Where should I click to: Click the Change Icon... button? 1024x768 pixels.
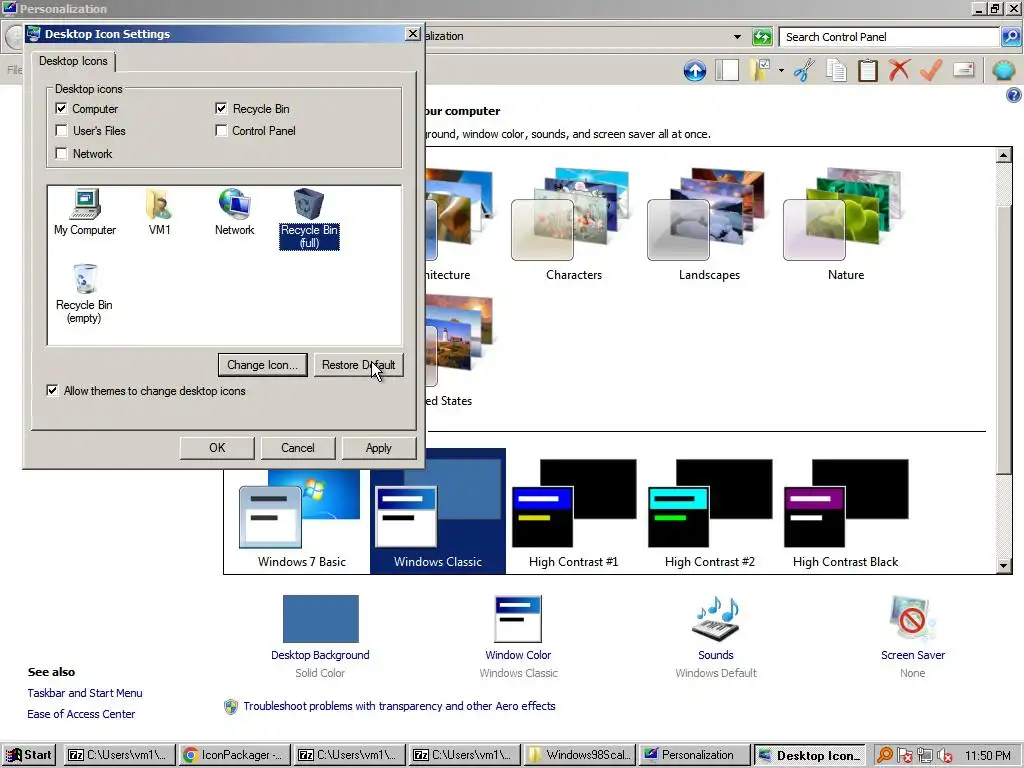[263, 365]
